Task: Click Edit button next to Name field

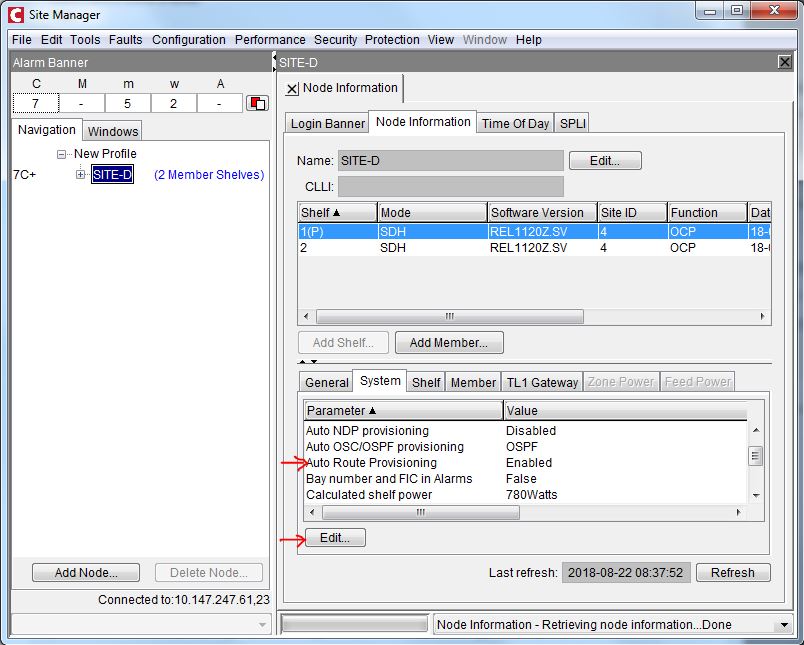Action: pos(605,160)
